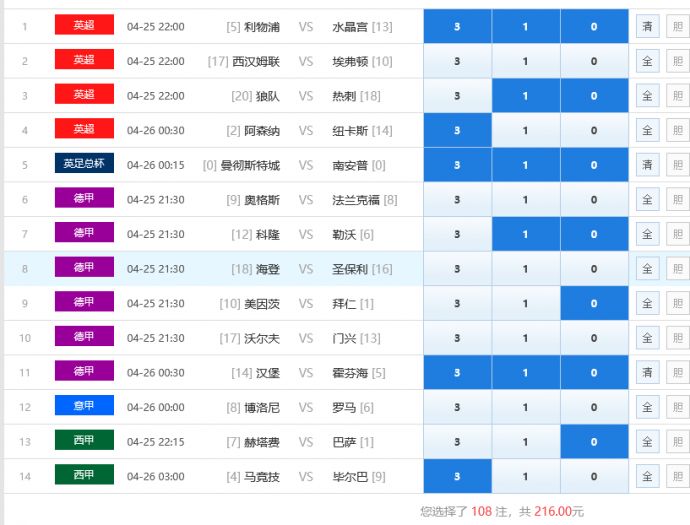The image size is (690, 525).
Task: Click the 德甲 tag in the 美因茨 row
Action: pyautogui.click(x=84, y=301)
